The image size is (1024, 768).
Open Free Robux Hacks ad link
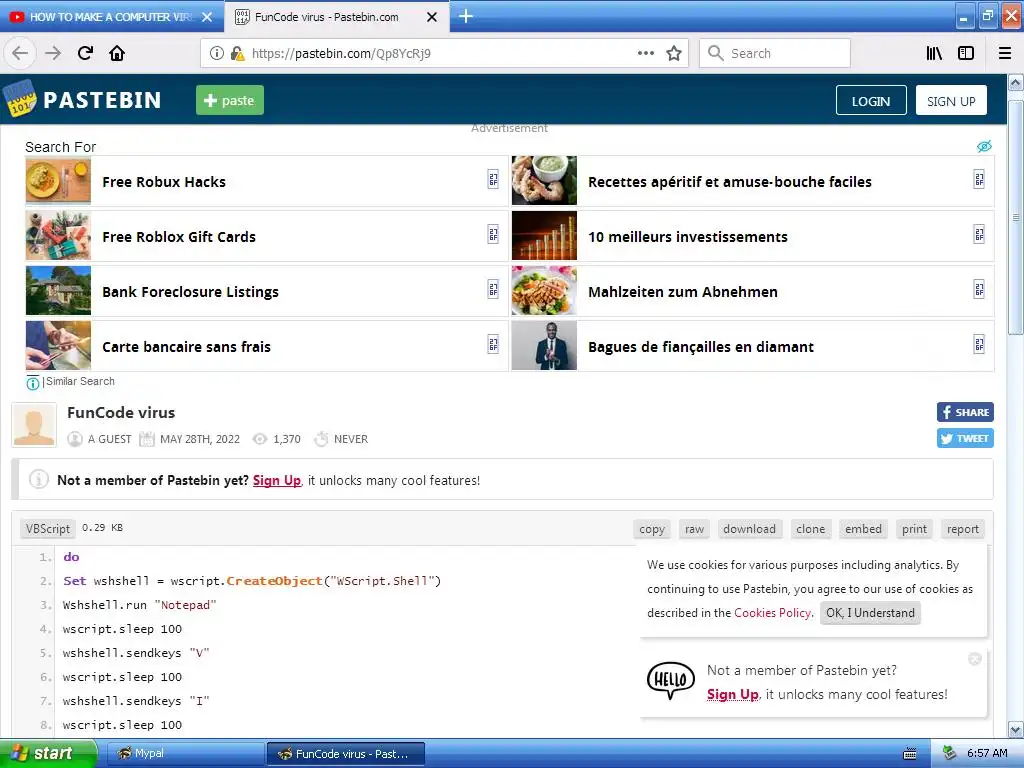tap(266, 182)
